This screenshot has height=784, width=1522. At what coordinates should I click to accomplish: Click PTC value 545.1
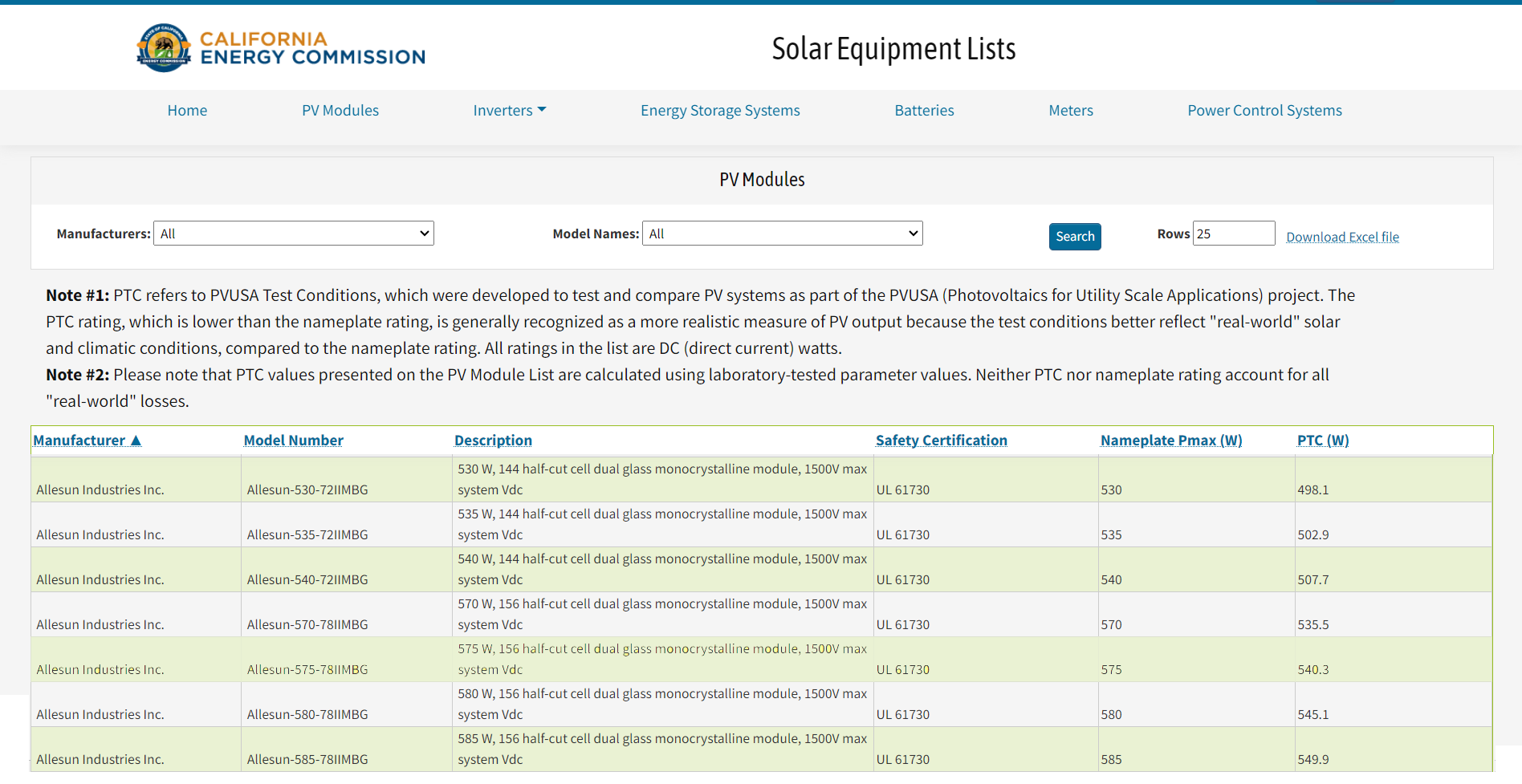click(1313, 714)
